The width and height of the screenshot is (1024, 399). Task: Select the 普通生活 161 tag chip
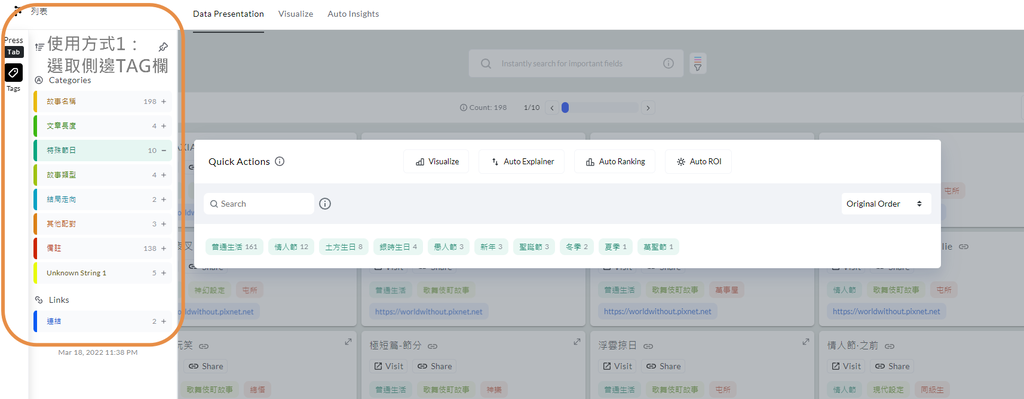tap(234, 247)
